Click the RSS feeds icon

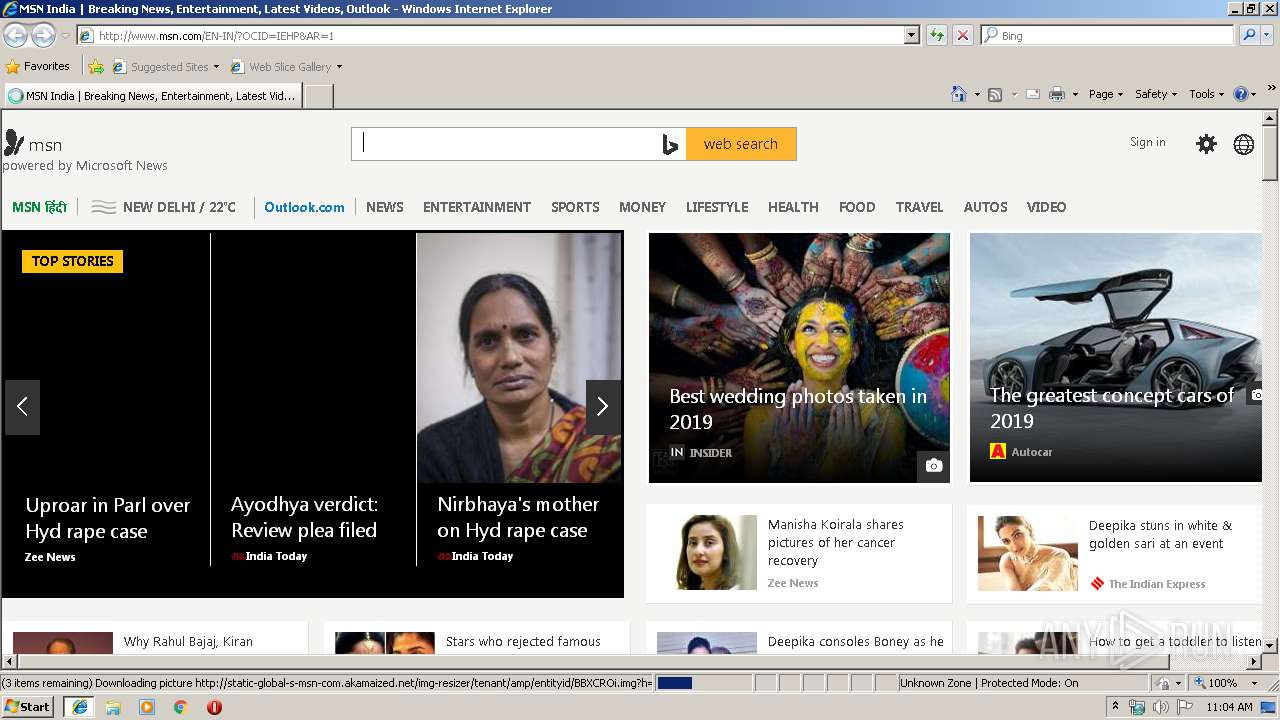(x=995, y=94)
